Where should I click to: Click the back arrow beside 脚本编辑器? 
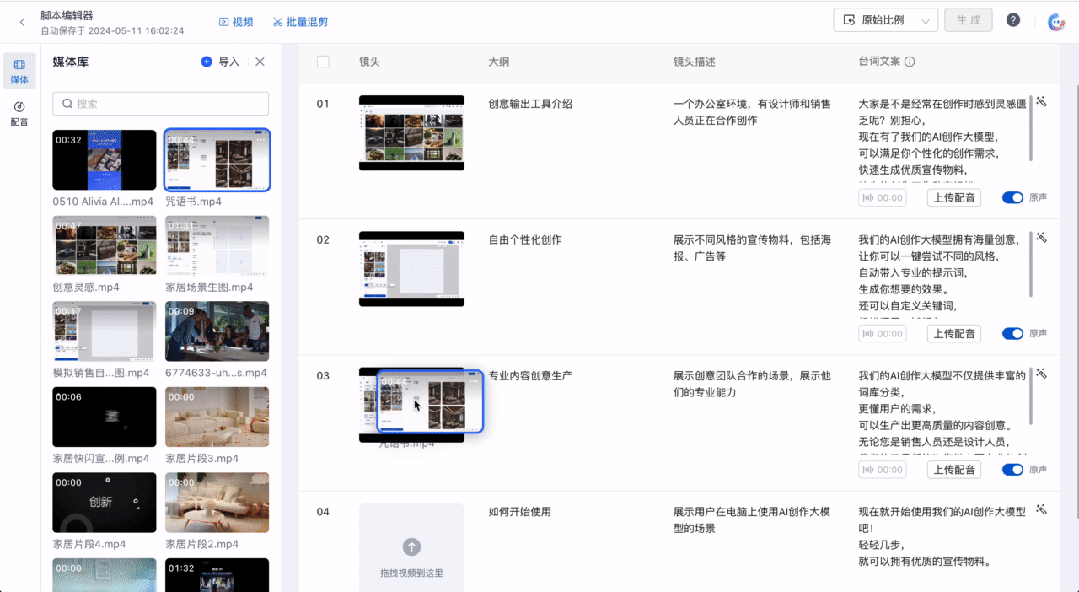22,22
